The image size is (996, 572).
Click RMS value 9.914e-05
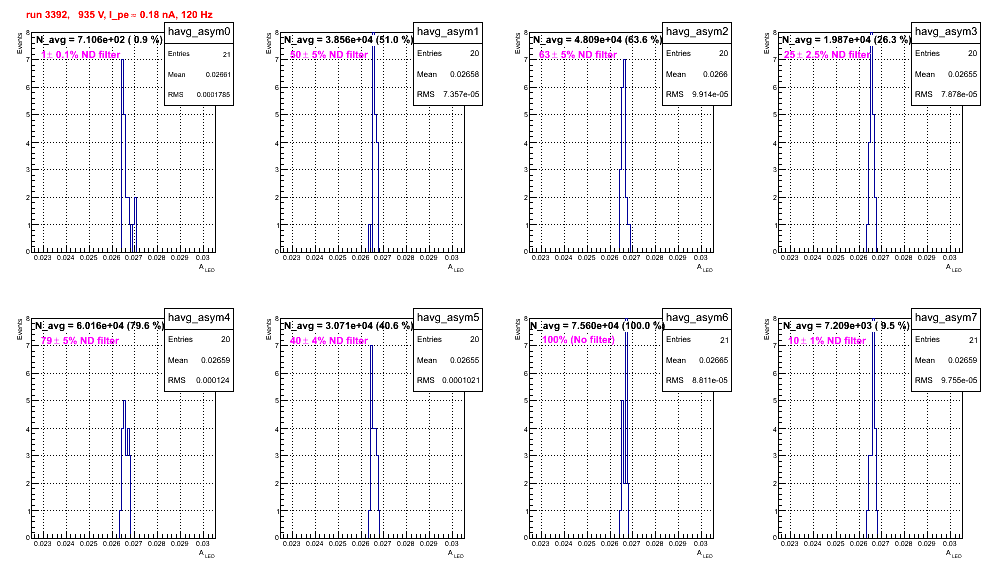point(710,95)
